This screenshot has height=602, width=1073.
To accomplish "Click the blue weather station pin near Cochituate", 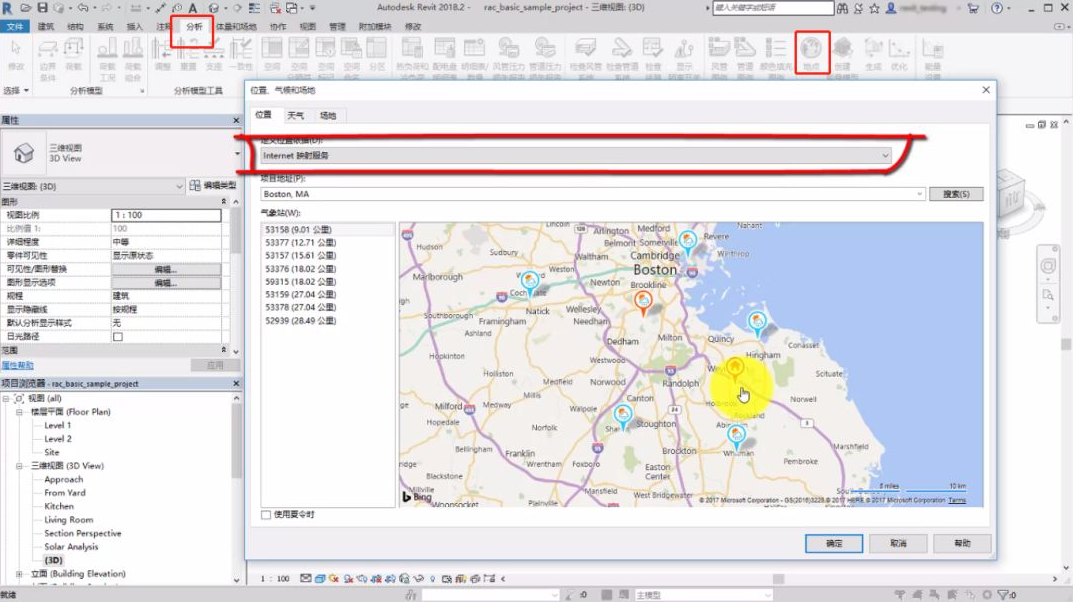I will (x=531, y=282).
